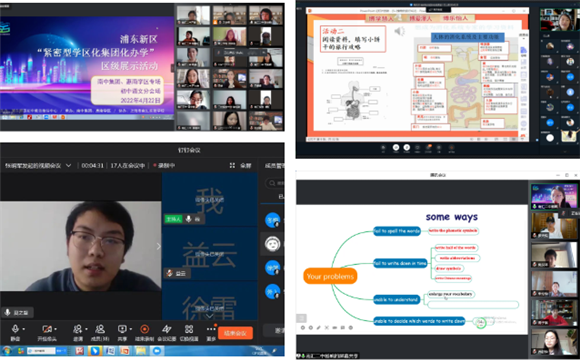Collapse video tiles with right arrow chevron
580x360 pixels.
tap(159, 246)
